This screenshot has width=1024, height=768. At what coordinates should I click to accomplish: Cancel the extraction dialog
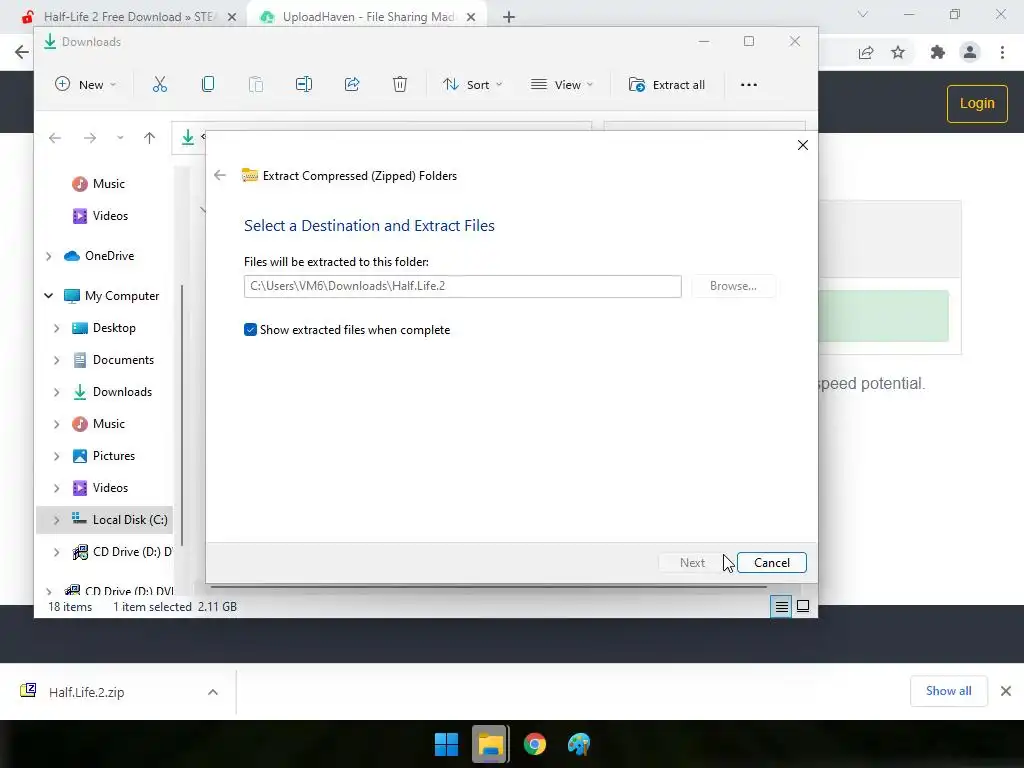coord(772,563)
